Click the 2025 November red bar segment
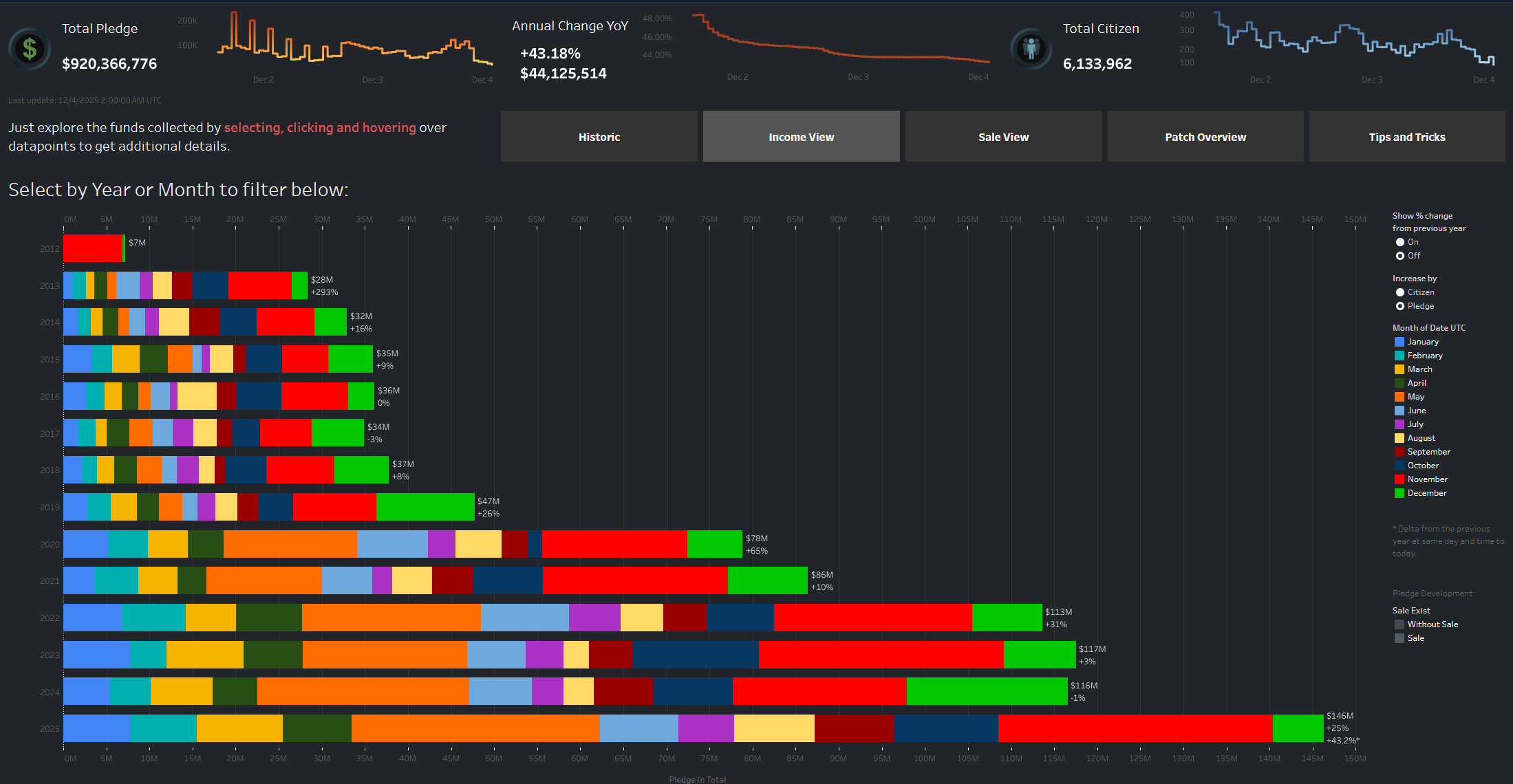1513x784 pixels. click(x=1135, y=728)
